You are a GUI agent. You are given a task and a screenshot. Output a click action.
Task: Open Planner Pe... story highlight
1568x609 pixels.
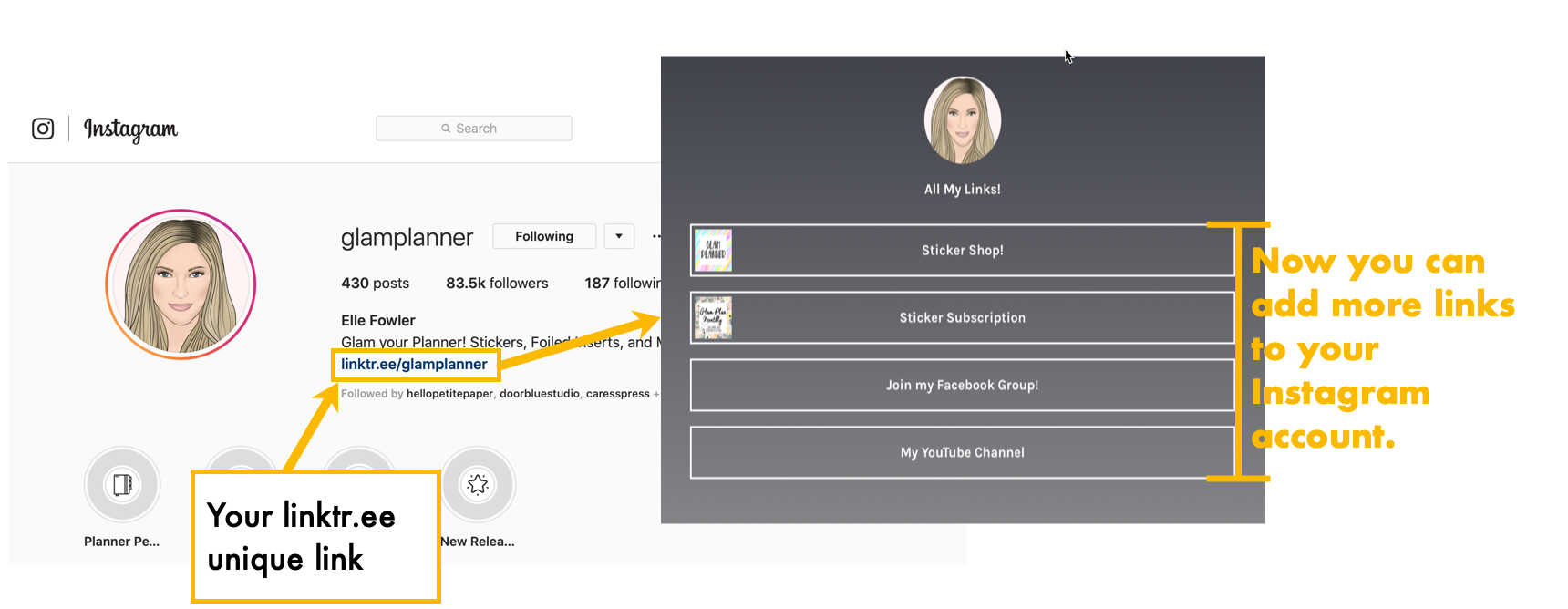tap(122, 485)
